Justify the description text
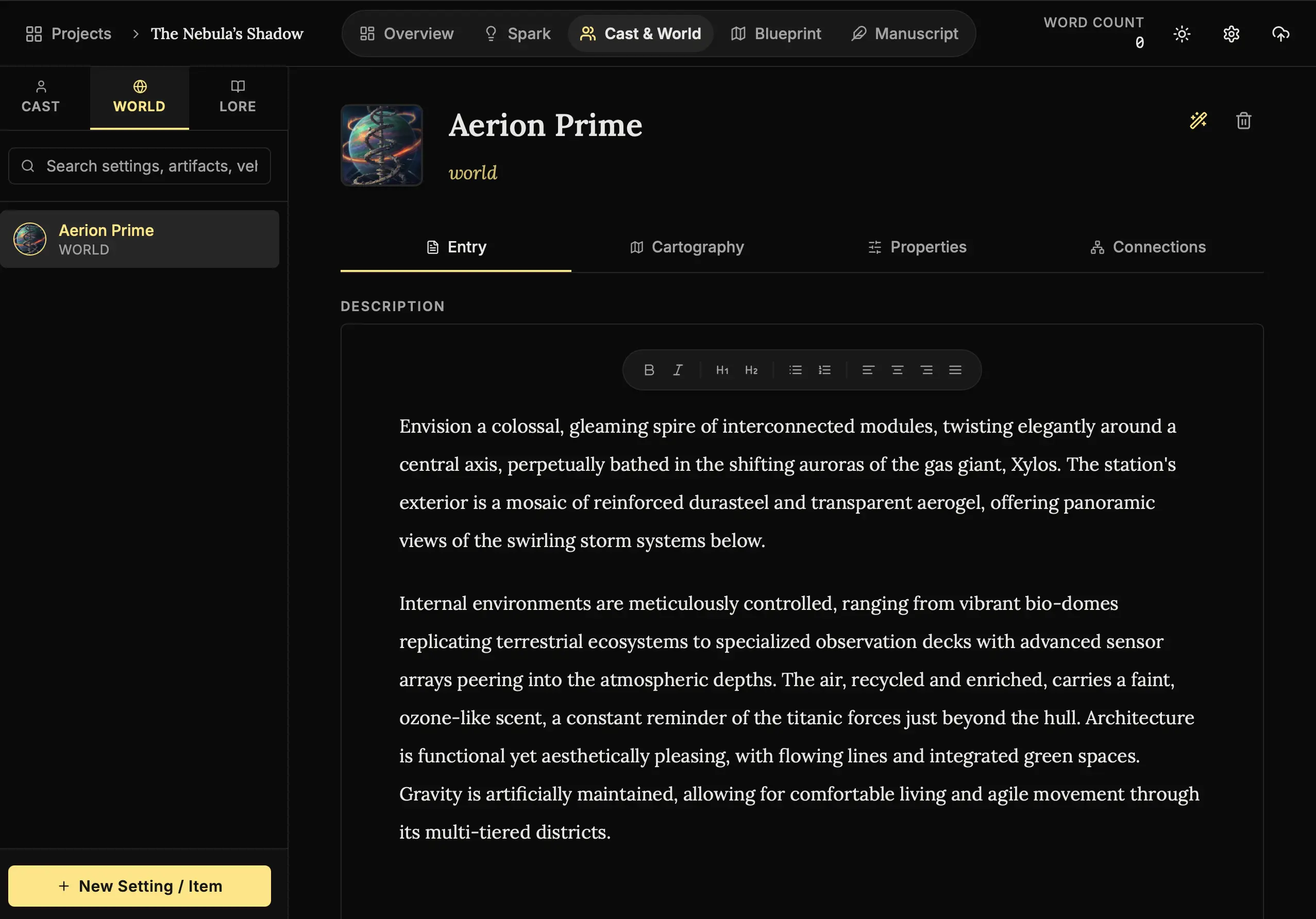1316x919 pixels. (955, 370)
